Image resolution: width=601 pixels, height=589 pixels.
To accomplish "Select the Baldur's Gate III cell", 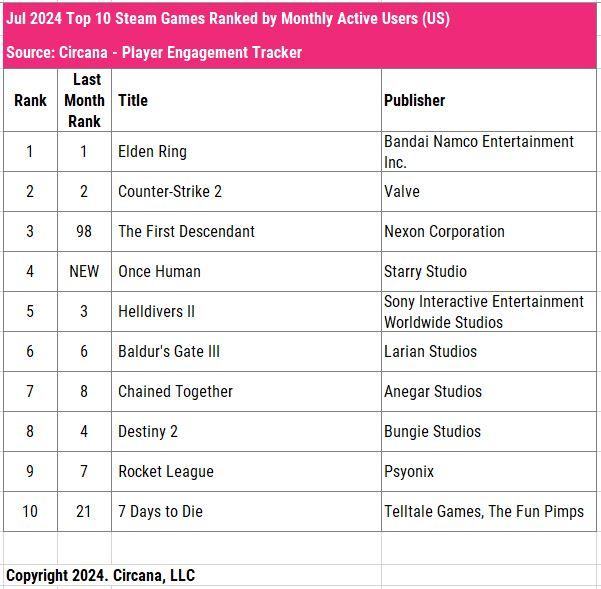I will [x=169, y=351].
